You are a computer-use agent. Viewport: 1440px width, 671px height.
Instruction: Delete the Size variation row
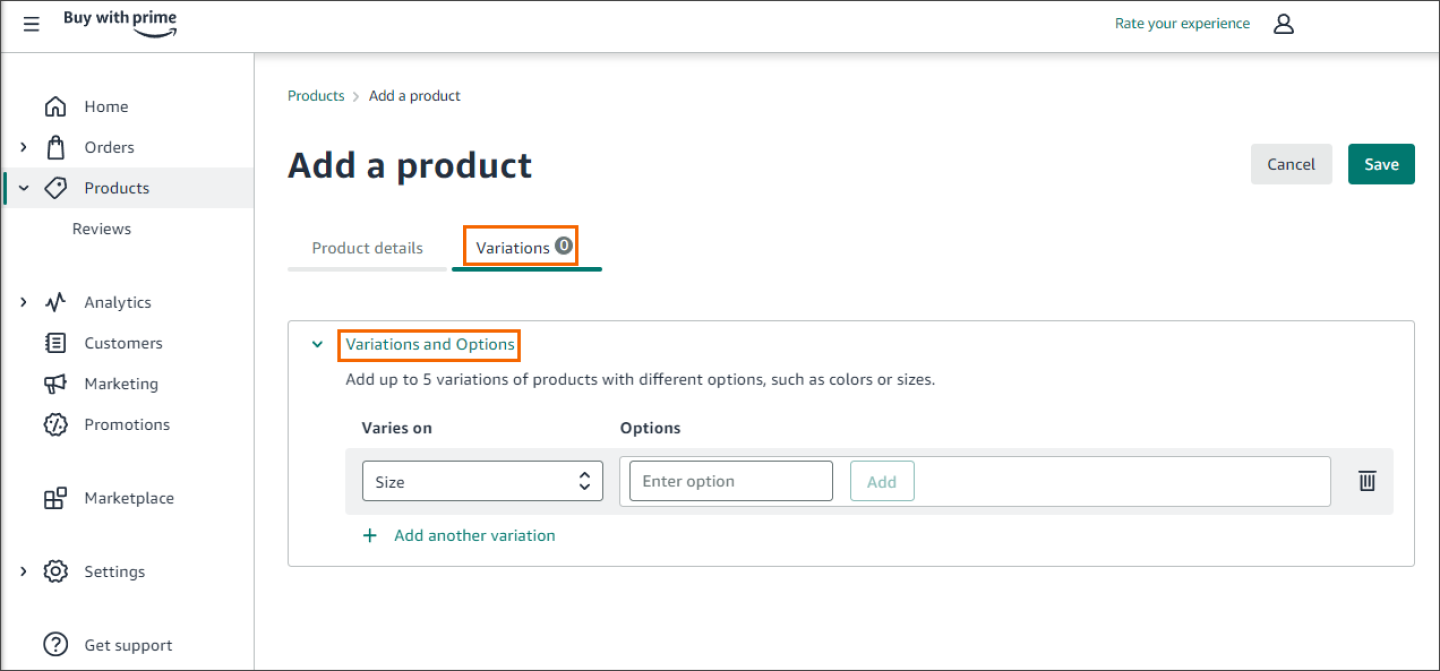tap(1367, 481)
